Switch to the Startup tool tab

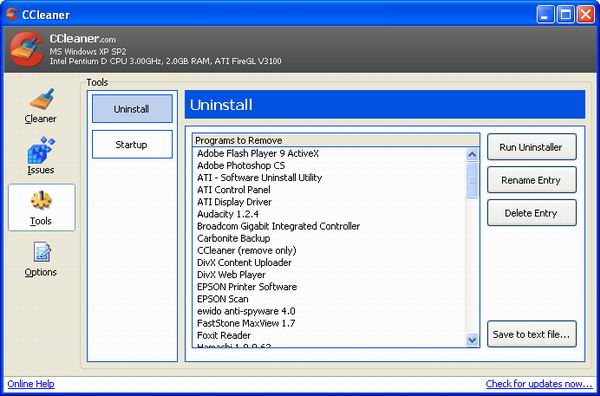click(132, 145)
